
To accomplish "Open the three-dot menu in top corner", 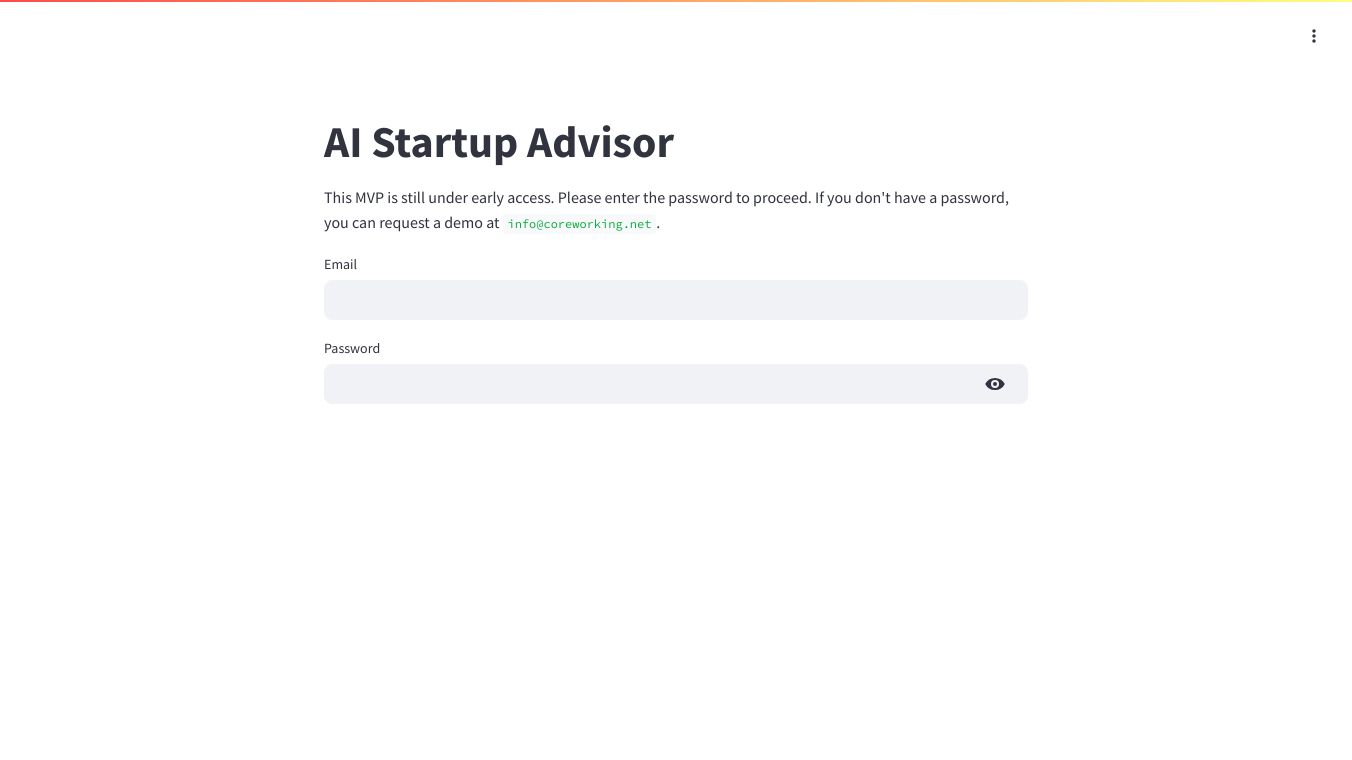I will pyautogui.click(x=1313, y=36).
